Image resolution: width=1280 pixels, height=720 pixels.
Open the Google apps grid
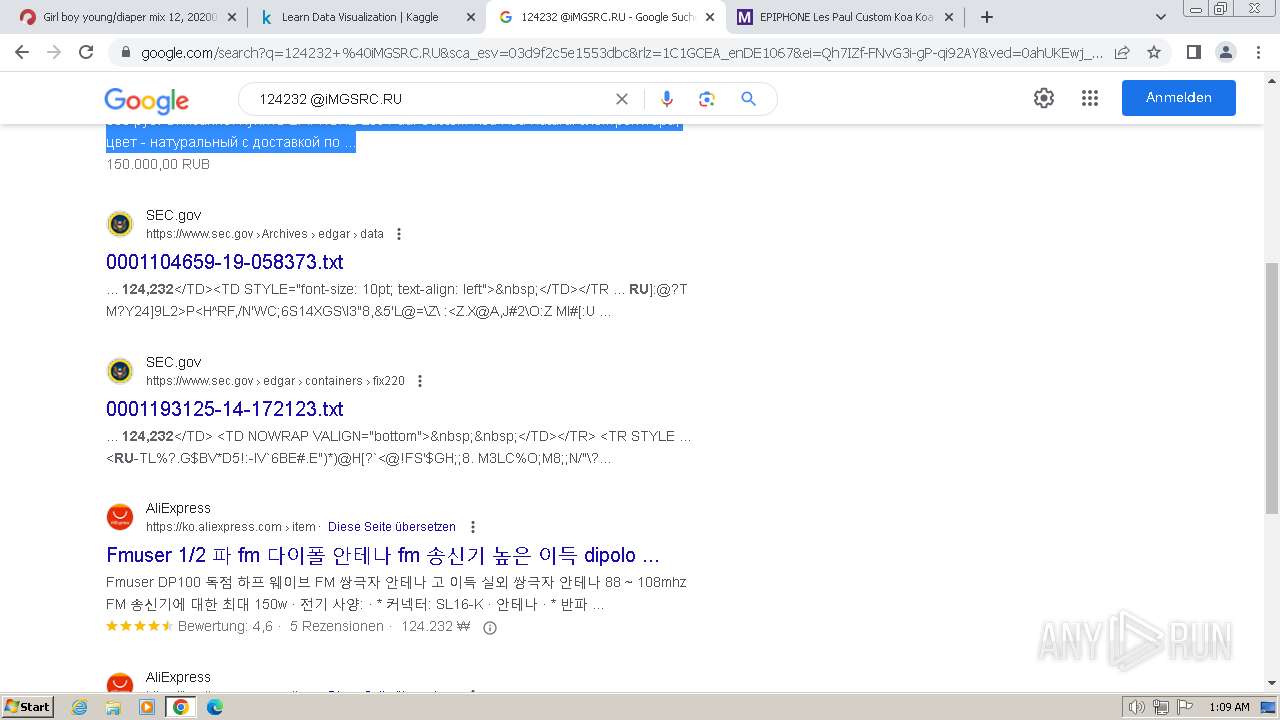click(x=1090, y=98)
